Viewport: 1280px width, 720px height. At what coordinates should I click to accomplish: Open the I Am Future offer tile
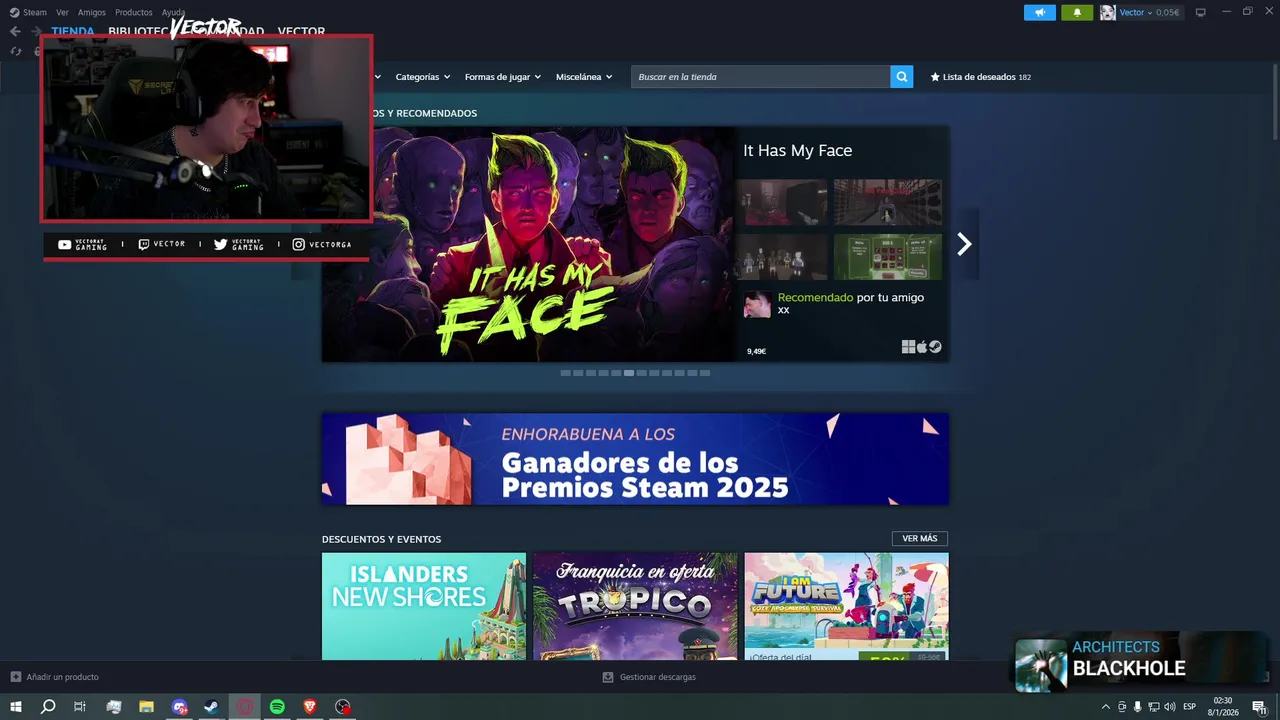[x=847, y=606]
